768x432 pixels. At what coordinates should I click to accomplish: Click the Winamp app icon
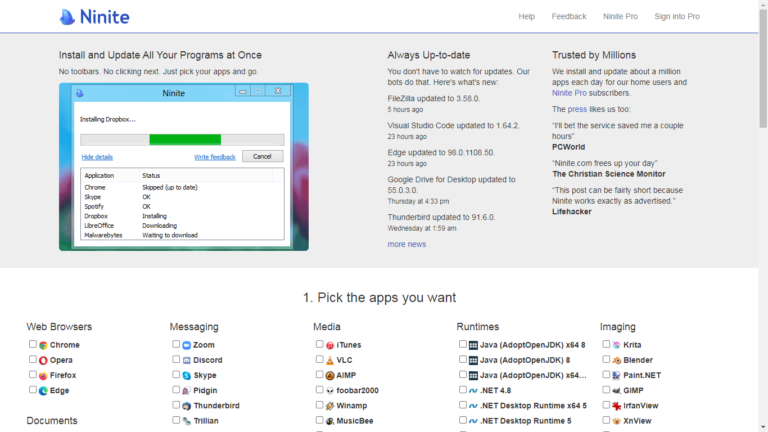point(330,406)
